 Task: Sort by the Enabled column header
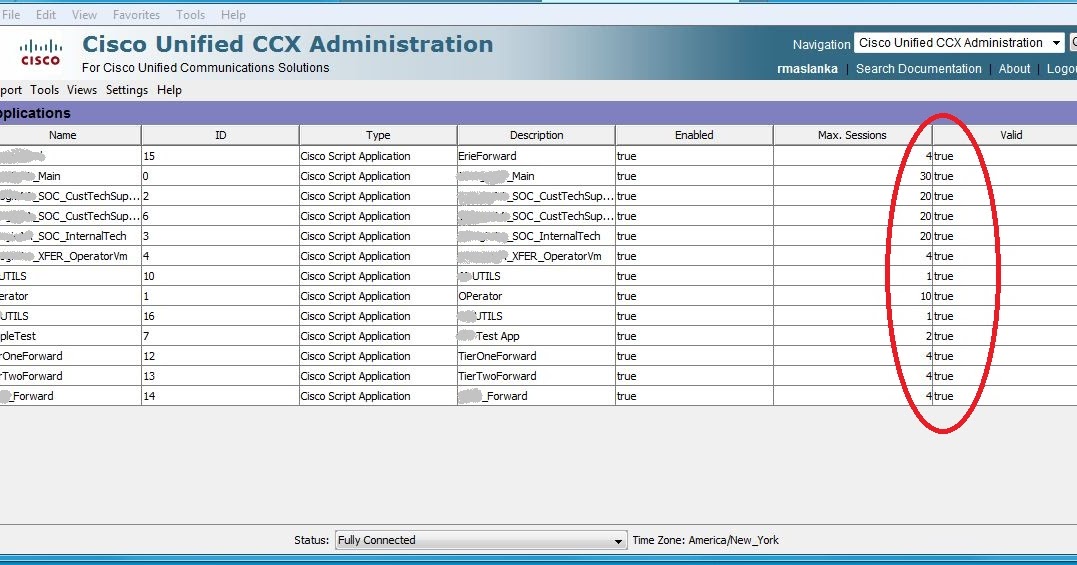coord(694,135)
